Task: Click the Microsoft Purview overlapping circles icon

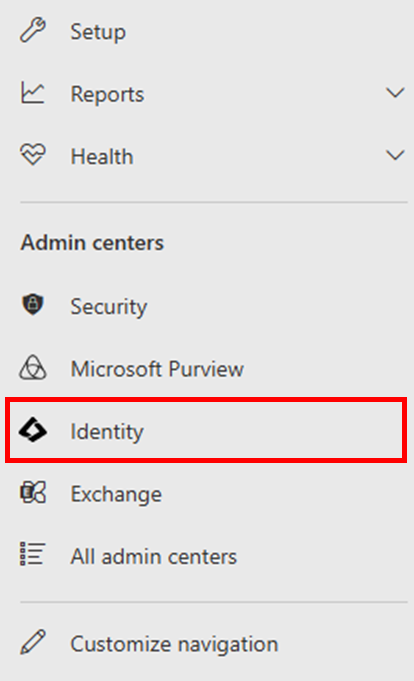Action: pos(33,367)
